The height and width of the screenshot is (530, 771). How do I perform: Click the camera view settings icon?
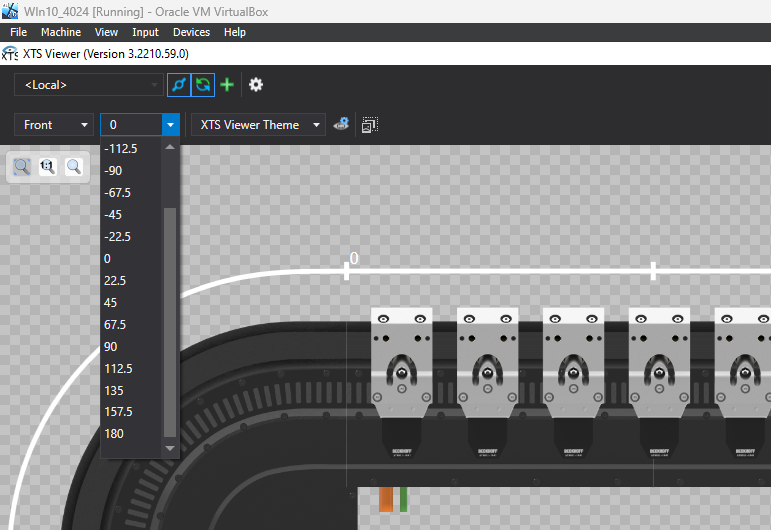pyautogui.click(x=341, y=124)
